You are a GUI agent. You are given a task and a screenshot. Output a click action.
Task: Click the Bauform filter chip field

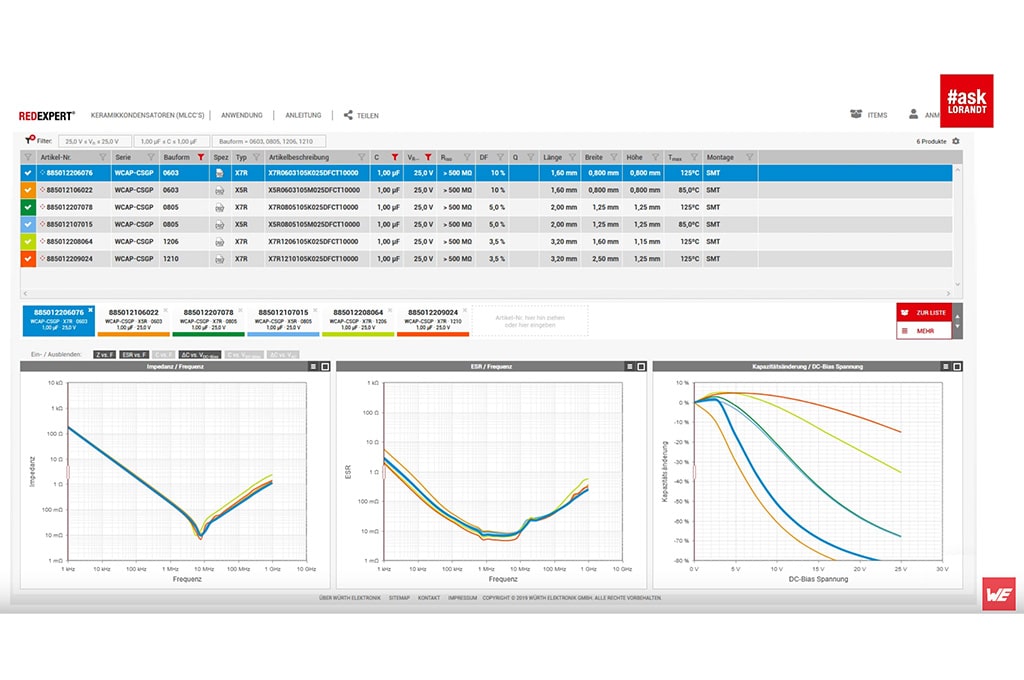coord(269,141)
